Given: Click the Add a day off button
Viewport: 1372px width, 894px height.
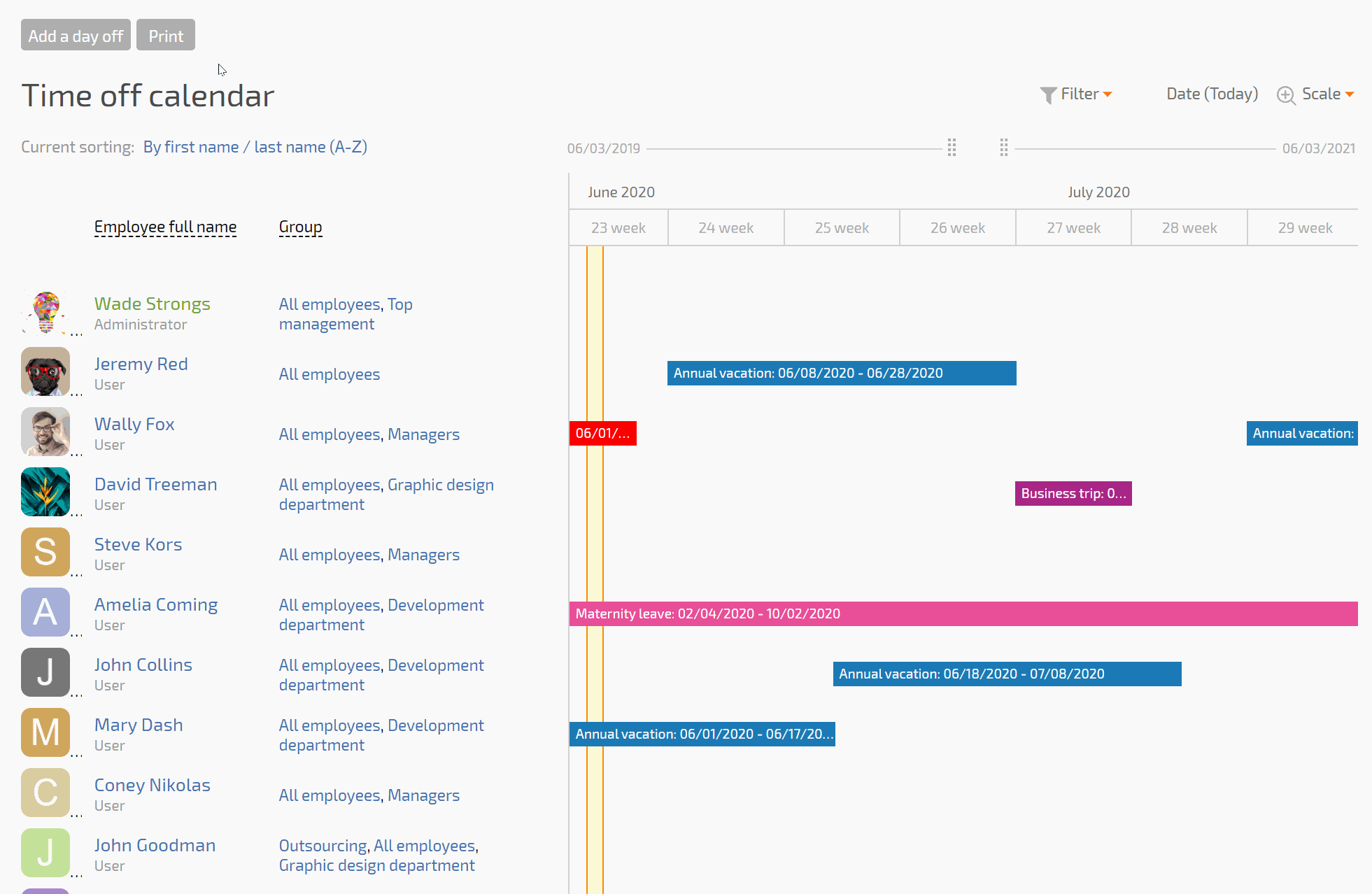Looking at the screenshot, I should (76, 35).
